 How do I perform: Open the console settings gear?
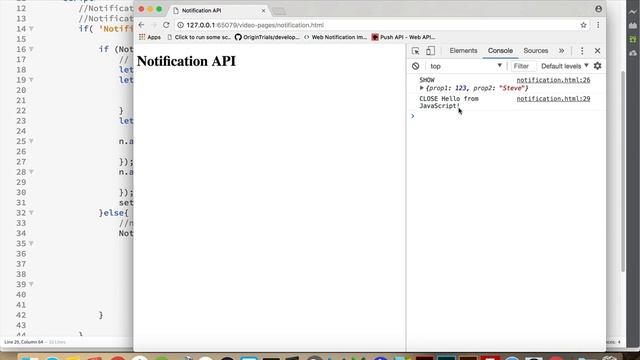[598, 66]
